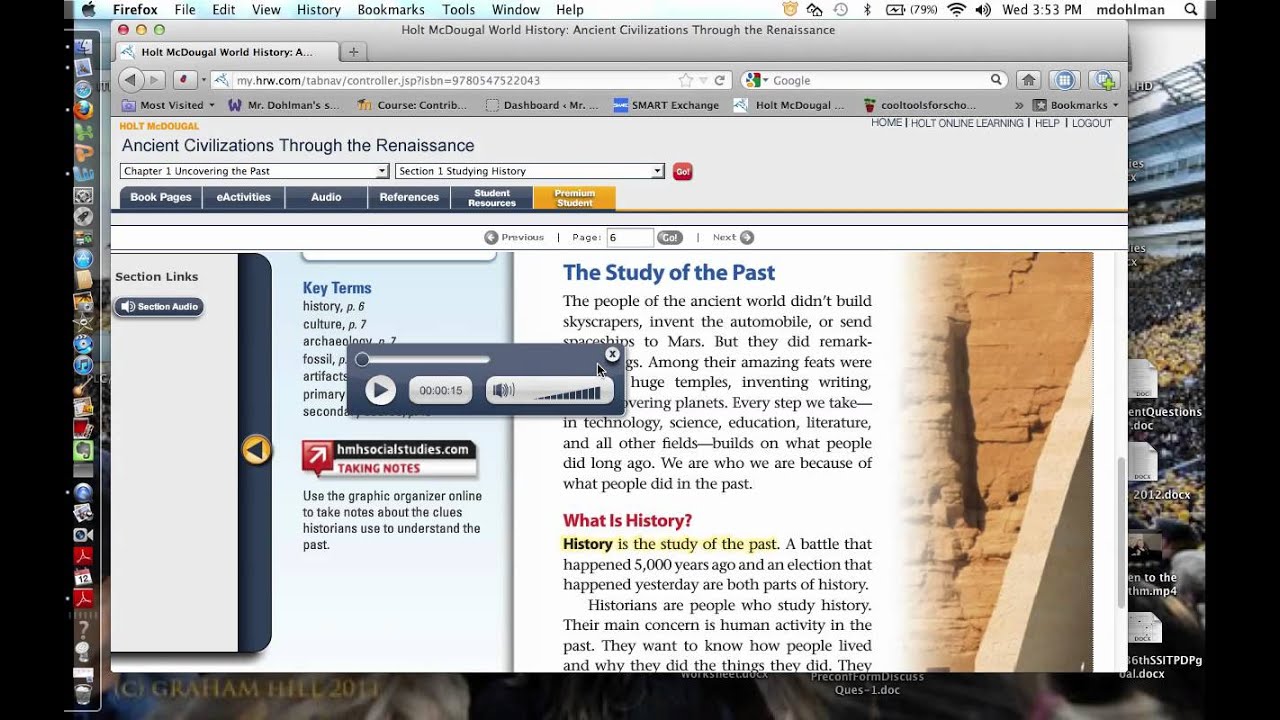Mute the audio player speaker icon

pyautogui.click(x=504, y=390)
